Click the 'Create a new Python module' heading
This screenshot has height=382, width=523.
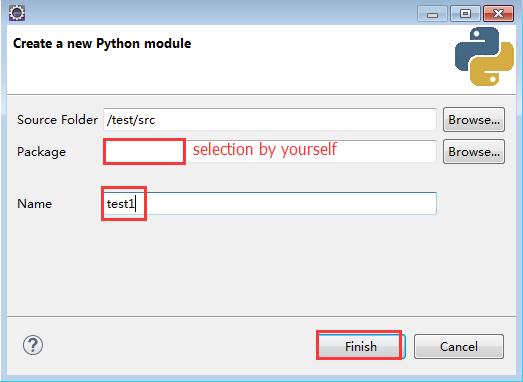click(x=102, y=43)
